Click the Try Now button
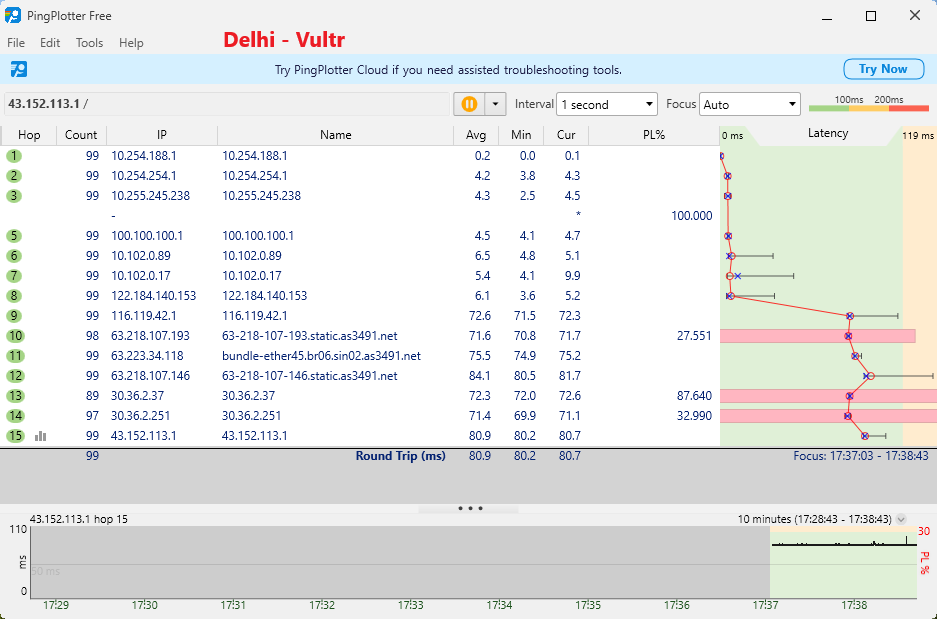 (x=883, y=69)
